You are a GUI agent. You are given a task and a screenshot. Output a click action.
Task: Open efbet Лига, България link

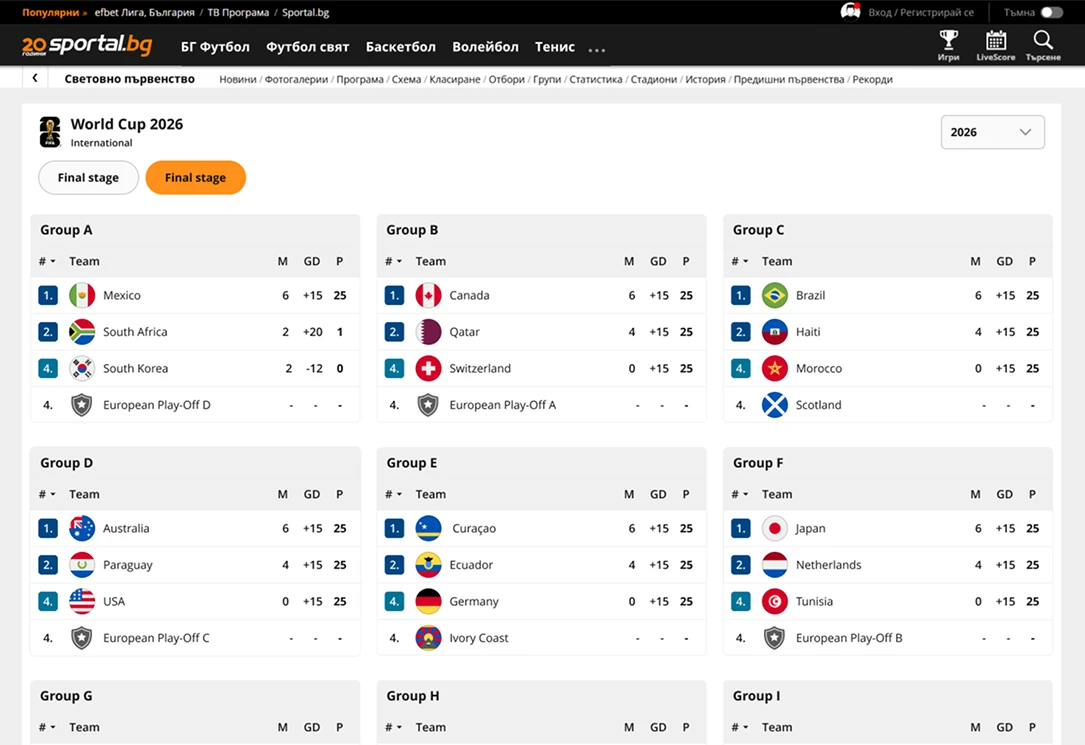(x=145, y=12)
